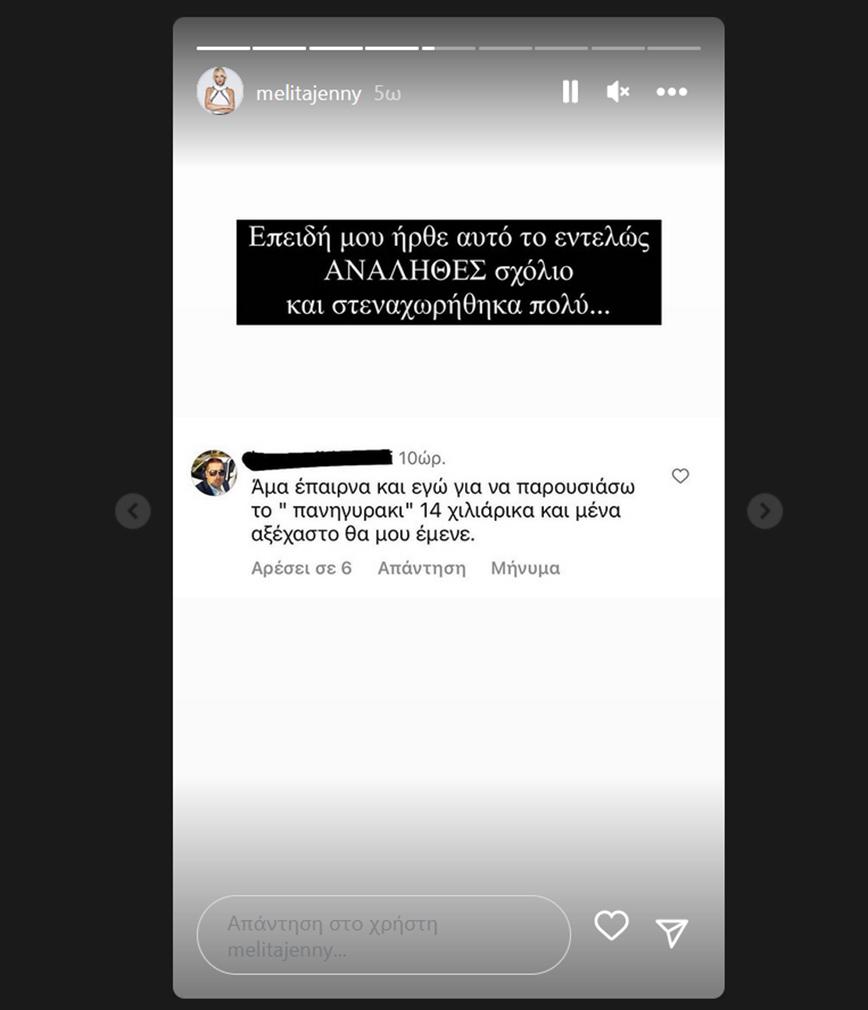Unmute the story audio

(x=618, y=91)
